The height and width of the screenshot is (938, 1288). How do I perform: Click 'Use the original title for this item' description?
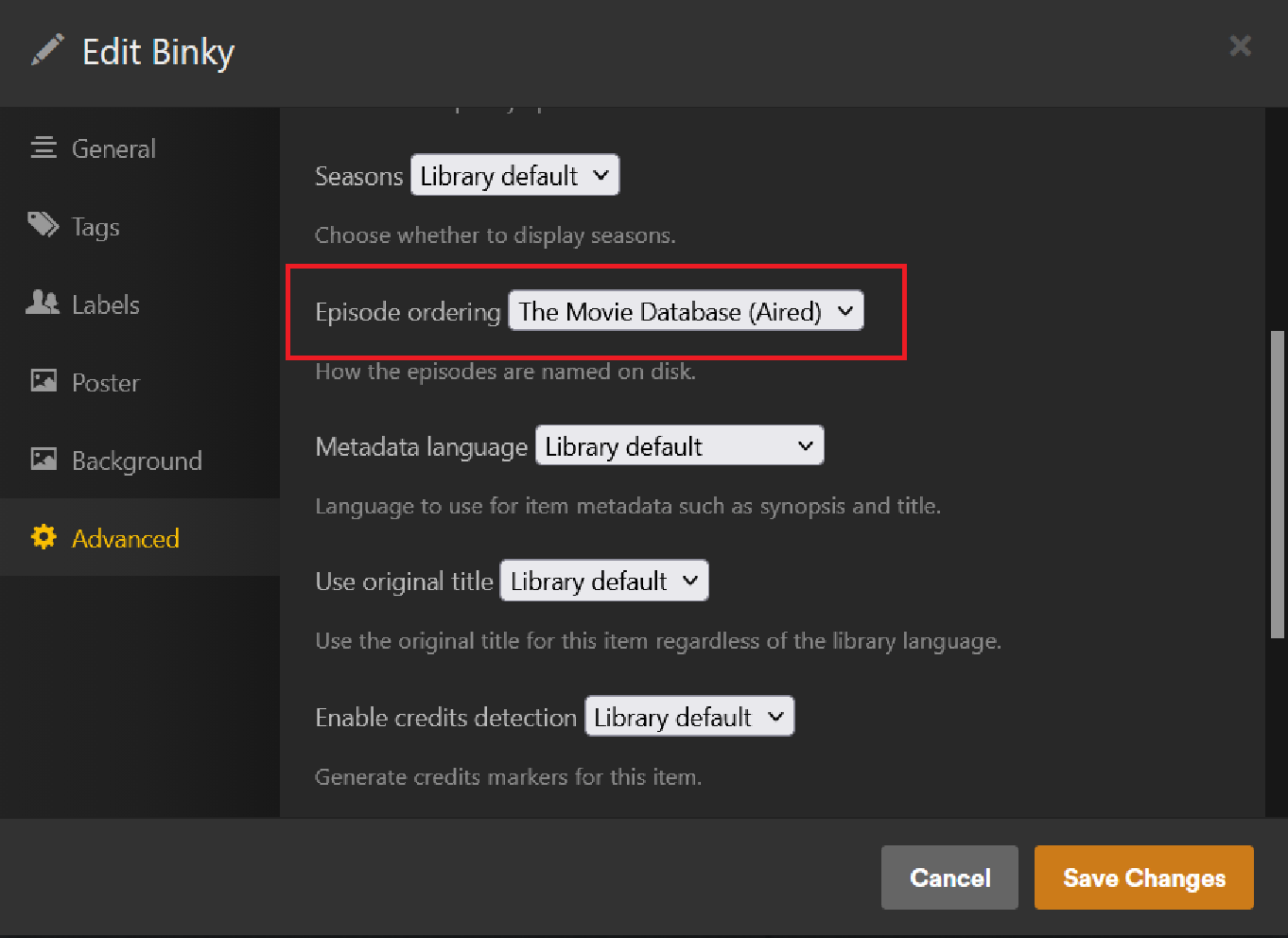[x=658, y=641]
